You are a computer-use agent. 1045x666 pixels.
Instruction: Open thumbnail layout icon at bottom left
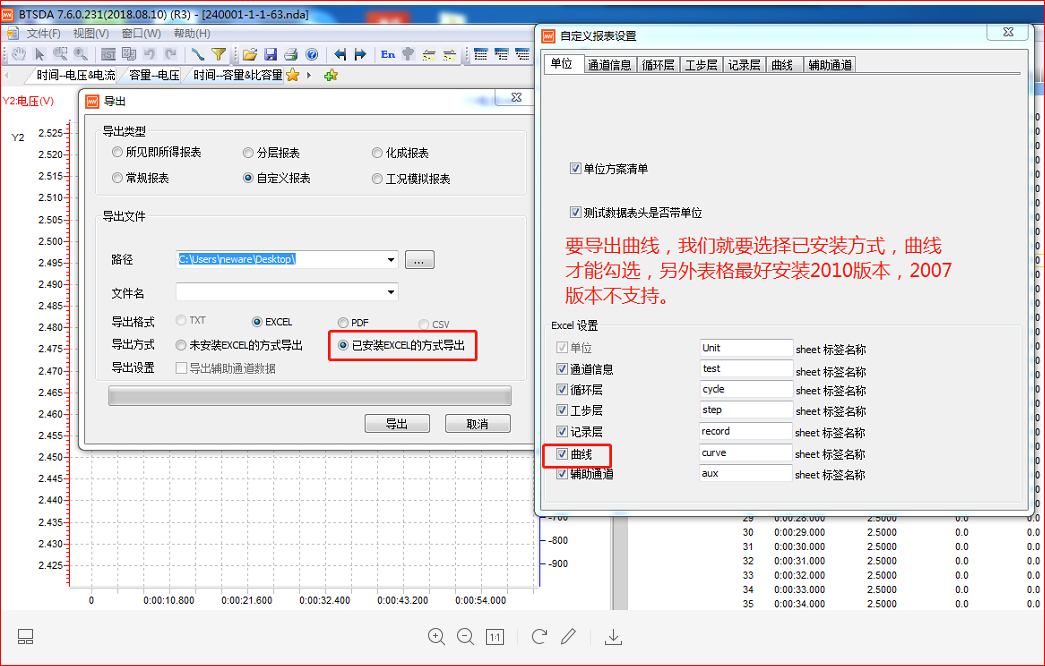click(x=25, y=637)
